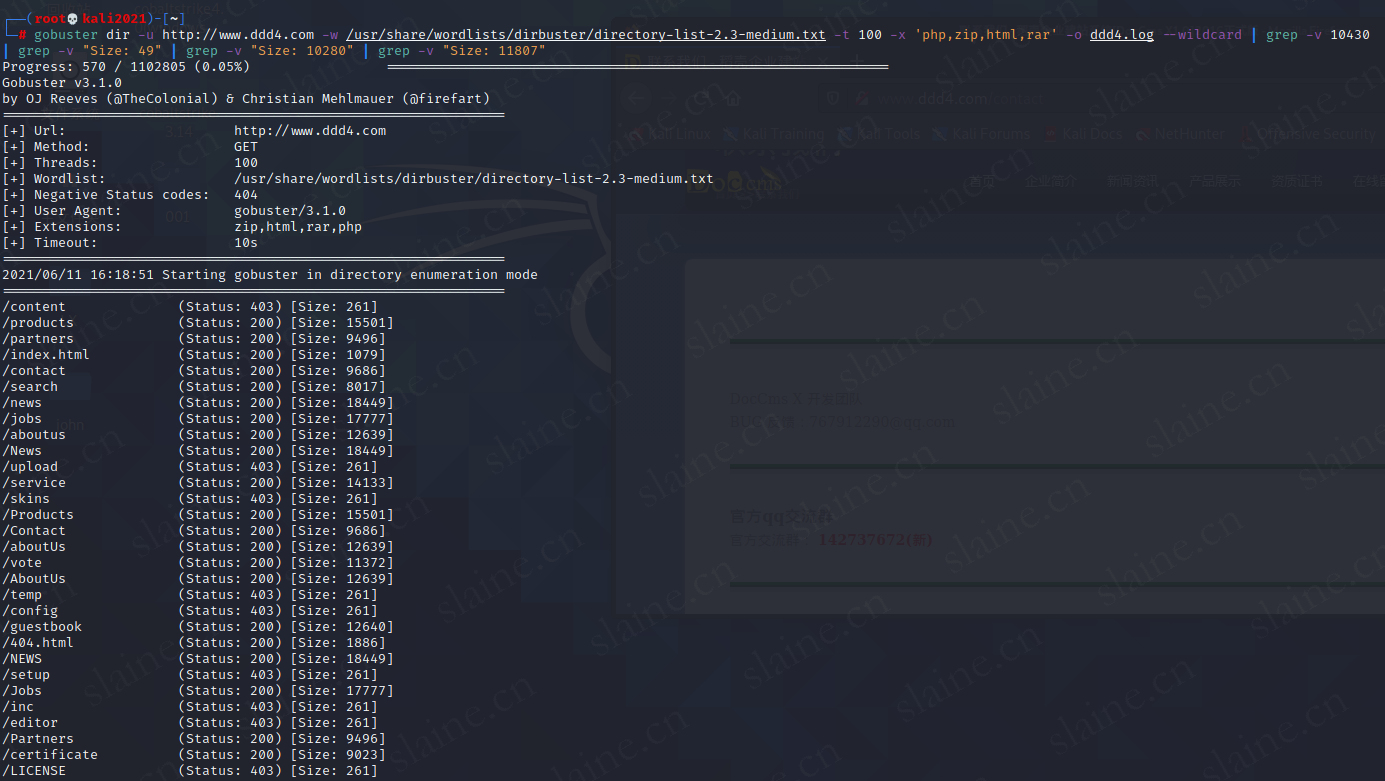Click the /LICENSE result path
1385x781 pixels.
tap(34, 771)
